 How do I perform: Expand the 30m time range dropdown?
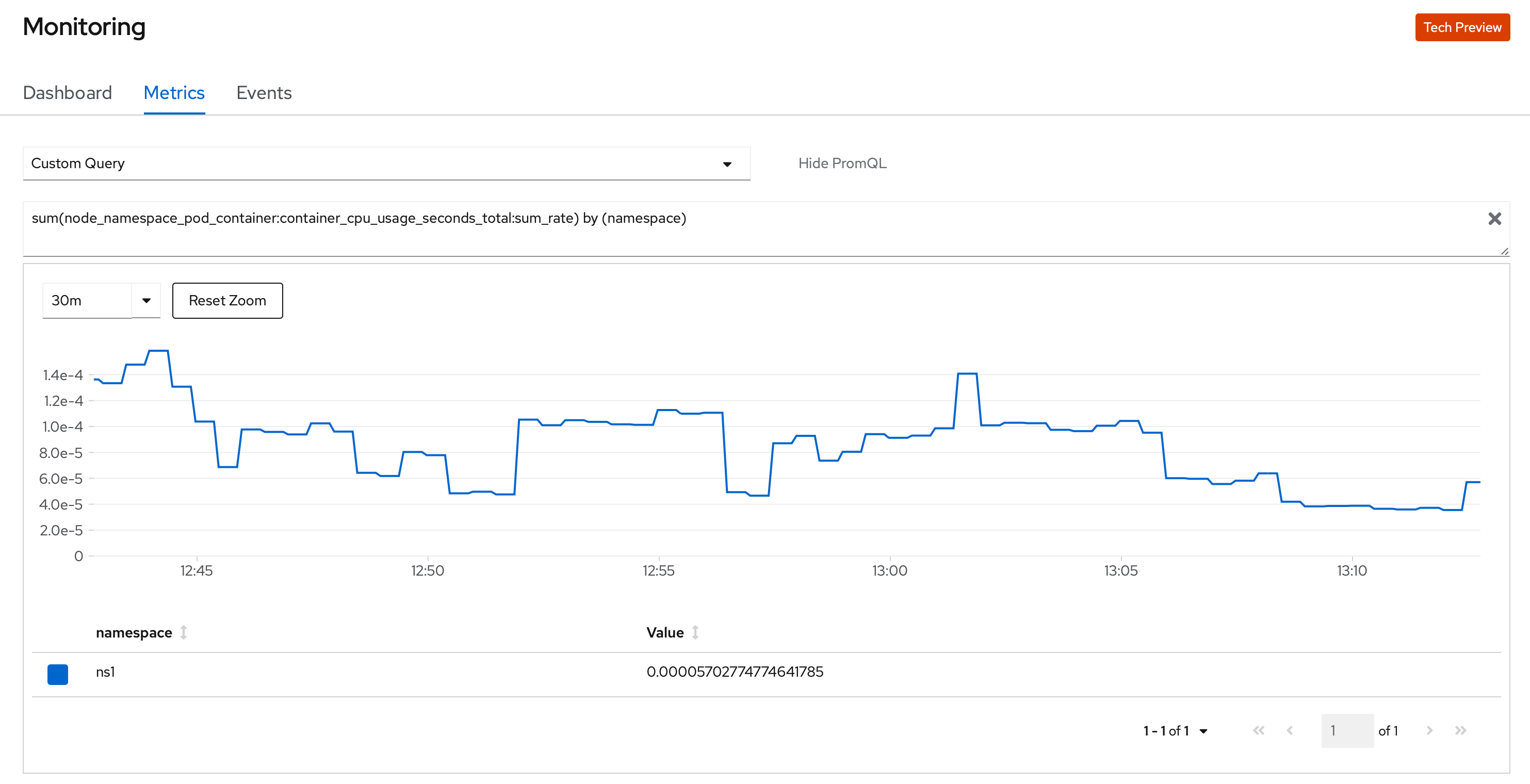(x=146, y=301)
